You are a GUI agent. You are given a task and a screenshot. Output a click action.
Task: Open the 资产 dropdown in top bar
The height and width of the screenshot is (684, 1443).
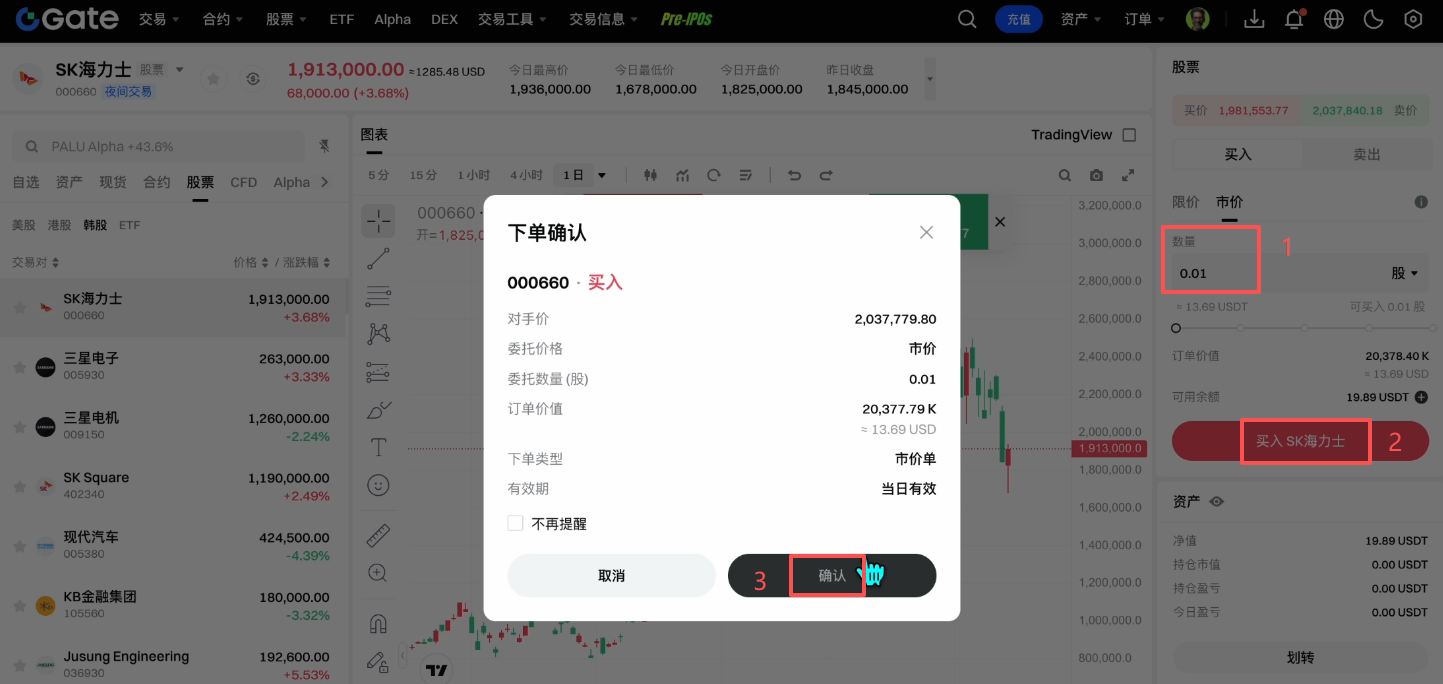[1080, 19]
